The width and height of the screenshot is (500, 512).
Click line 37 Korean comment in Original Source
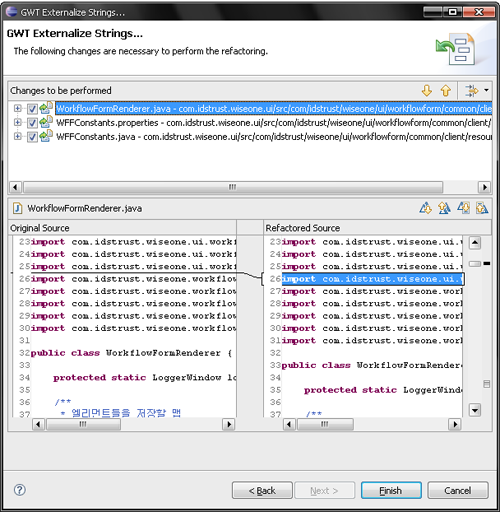pos(121,413)
